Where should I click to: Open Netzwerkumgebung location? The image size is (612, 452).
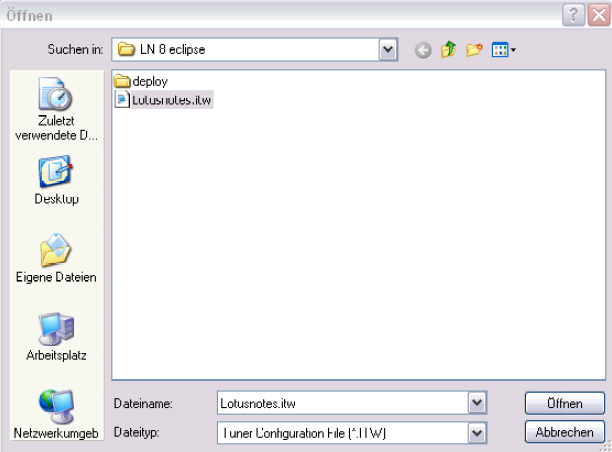(57, 413)
